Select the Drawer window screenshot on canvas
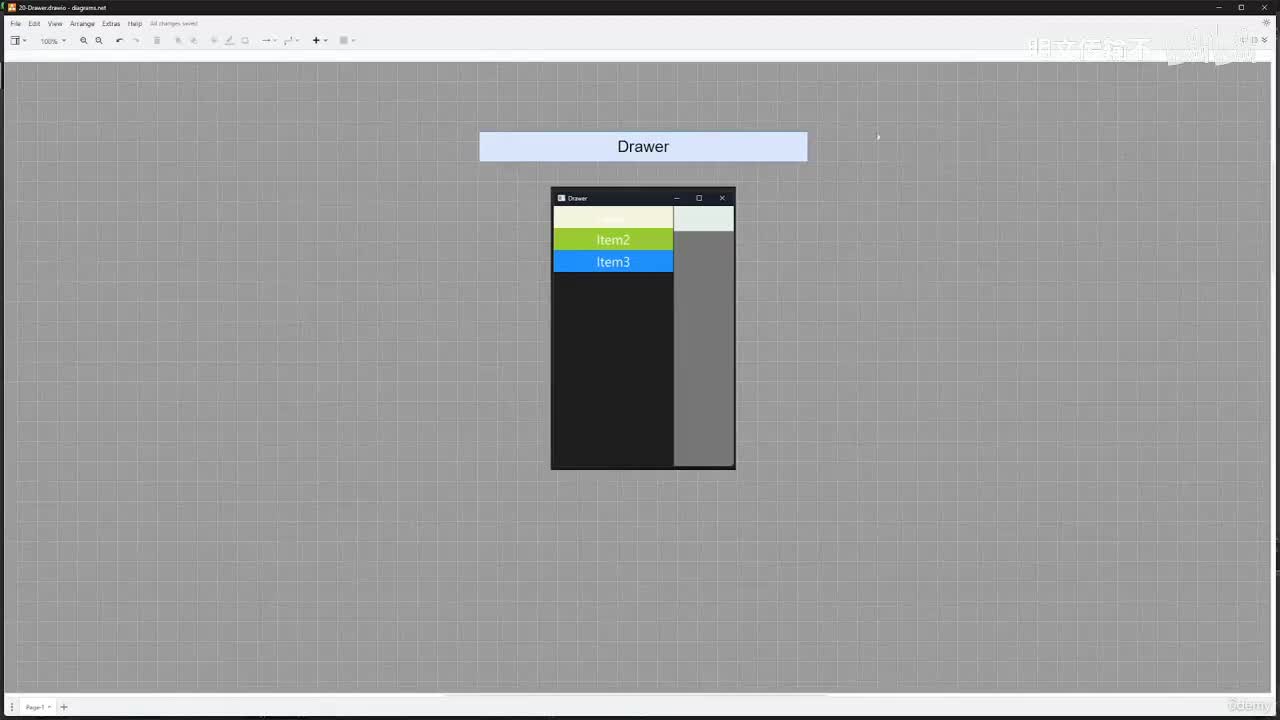The width and height of the screenshot is (1280, 720). [x=643, y=328]
